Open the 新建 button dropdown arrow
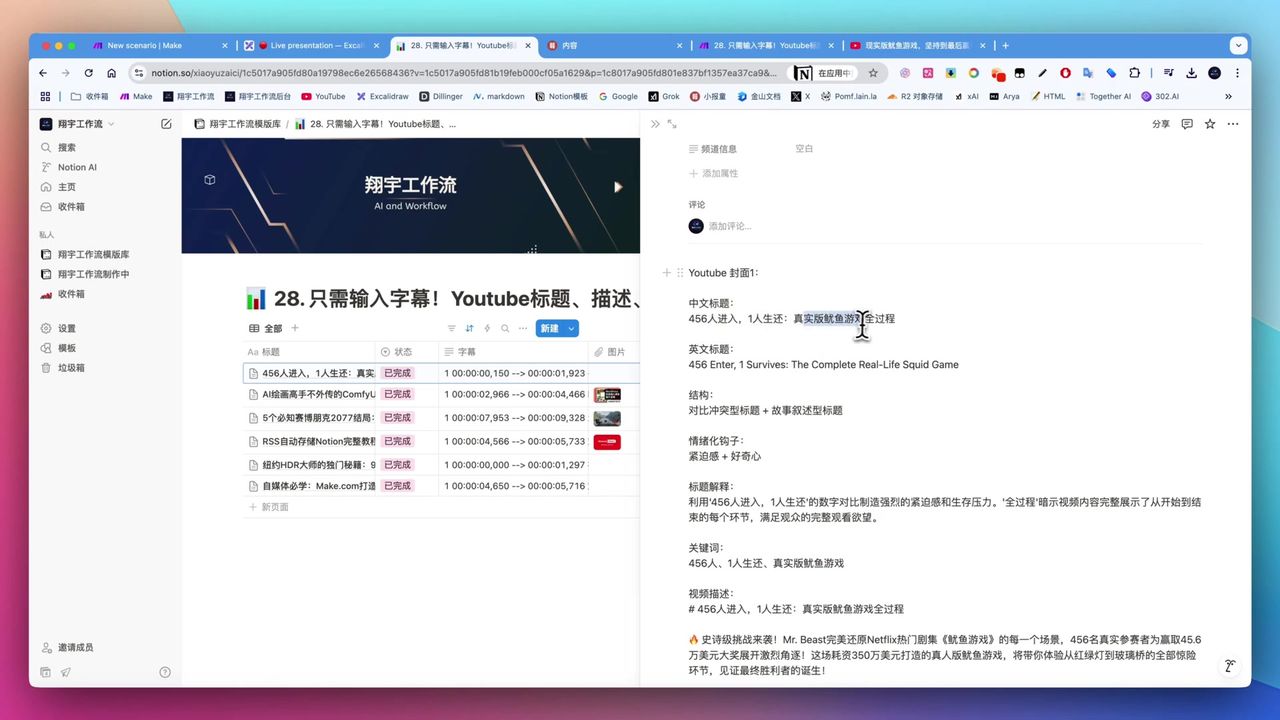This screenshot has height=720, width=1280. (571, 328)
